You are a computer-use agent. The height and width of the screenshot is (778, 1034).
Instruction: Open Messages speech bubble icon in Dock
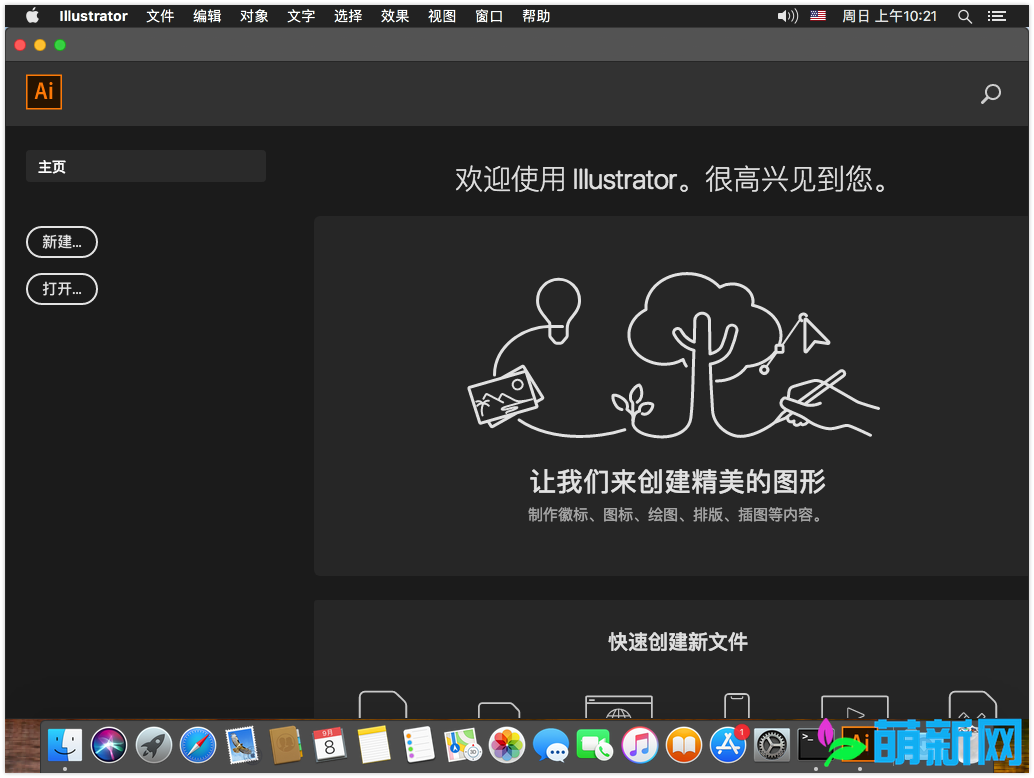(551, 746)
